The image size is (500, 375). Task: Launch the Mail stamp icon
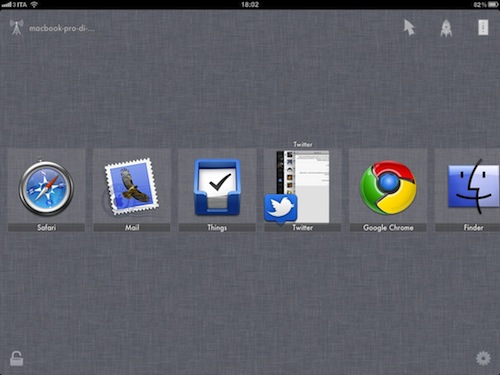tap(131, 187)
